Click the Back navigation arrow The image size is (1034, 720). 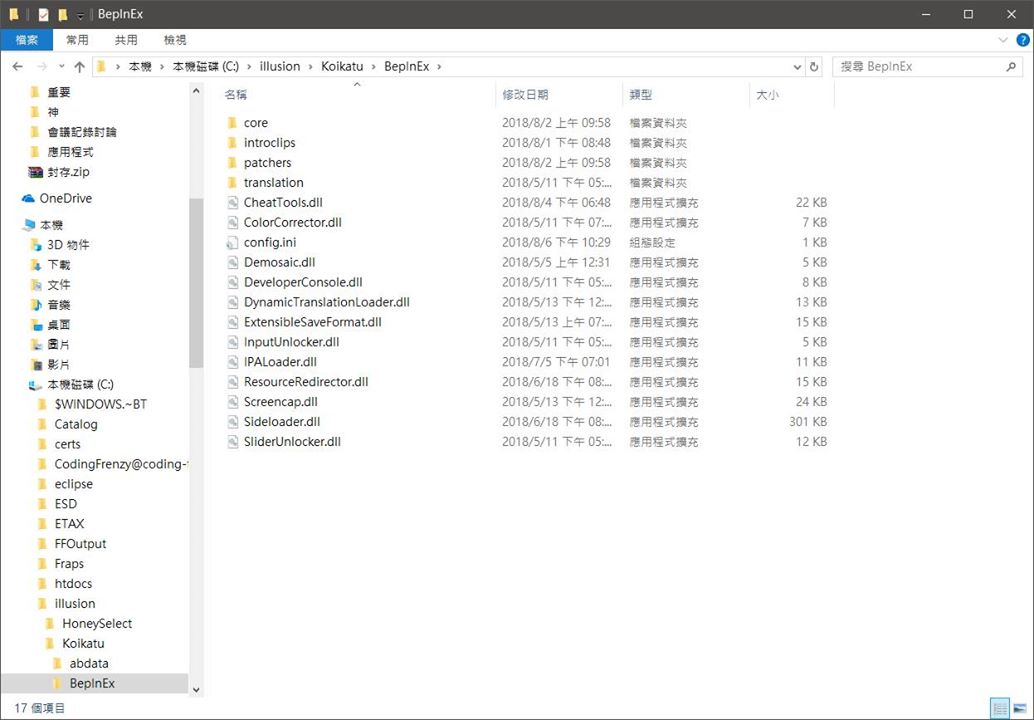tap(17, 67)
